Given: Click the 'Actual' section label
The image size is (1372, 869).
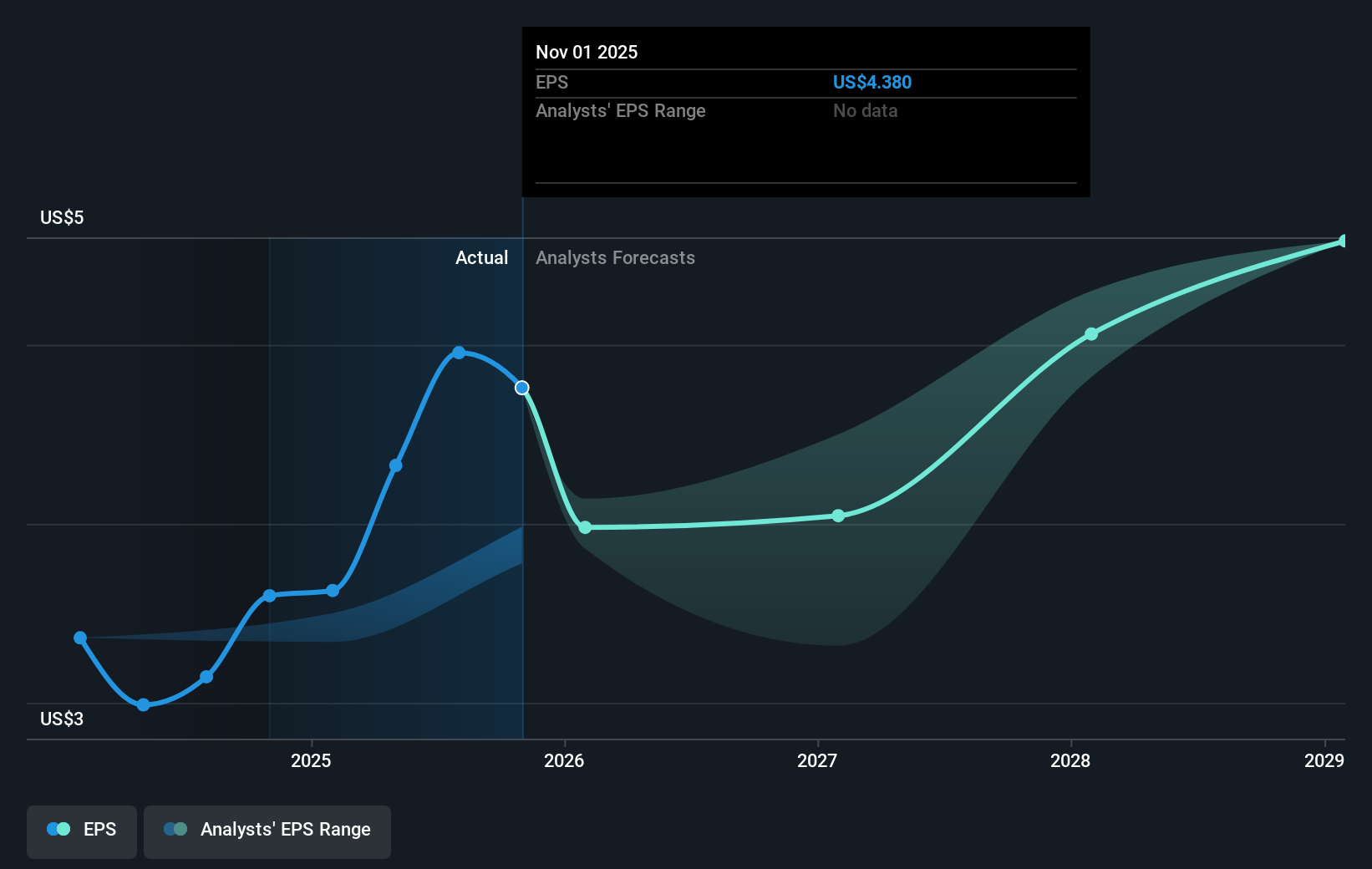Looking at the screenshot, I should coord(481,257).
